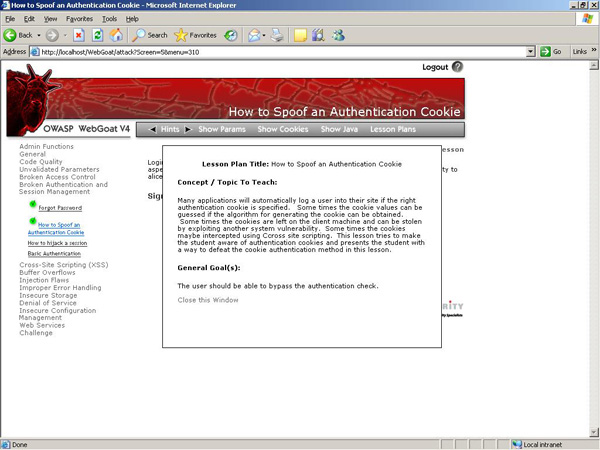Viewport: 600px width, 450px height.
Task: Click Close this Window link
Action: tap(208, 300)
